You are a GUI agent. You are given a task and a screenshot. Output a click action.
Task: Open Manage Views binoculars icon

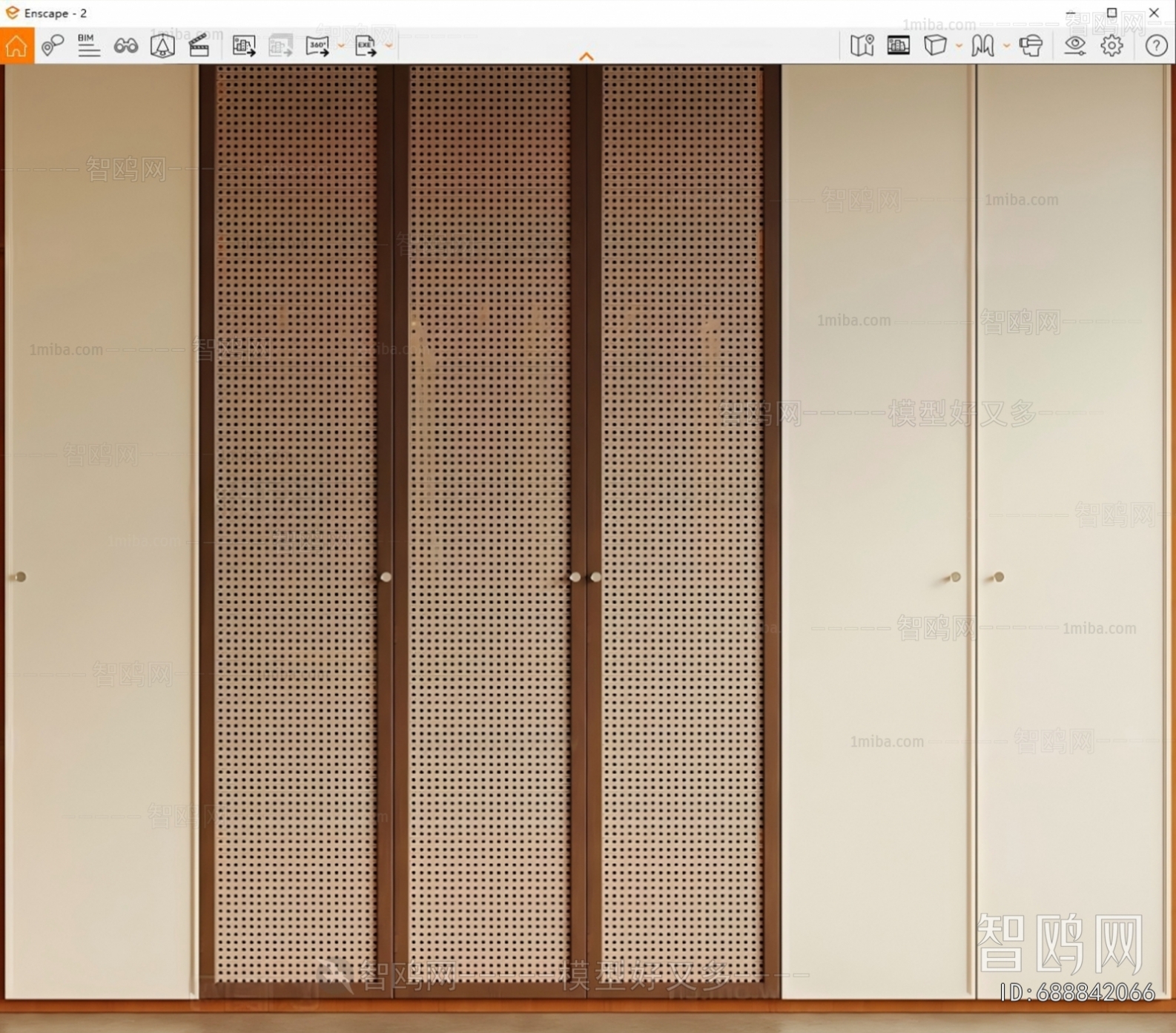125,46
